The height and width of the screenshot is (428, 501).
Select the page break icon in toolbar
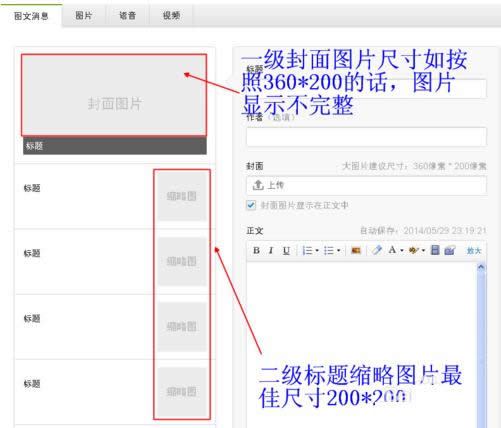pyautogui.click(x=435, y=250)
